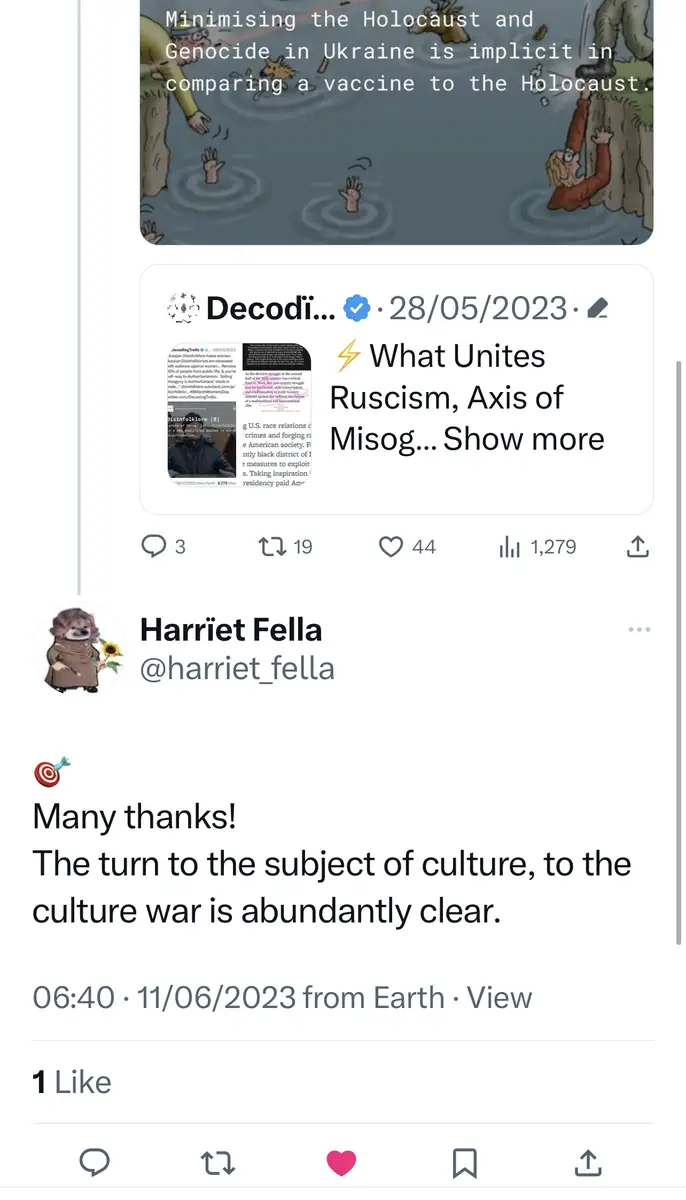Share the upper thread post
This screenshot has height=1200, width=686.
638,547
